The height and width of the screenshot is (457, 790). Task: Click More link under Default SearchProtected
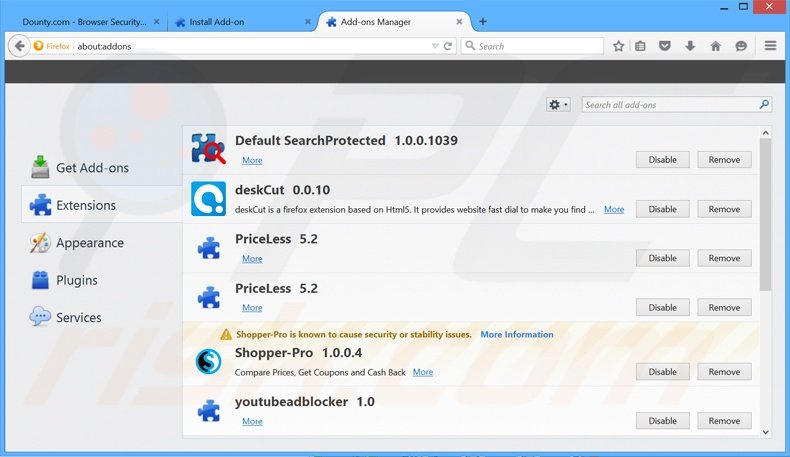point(252,160)
